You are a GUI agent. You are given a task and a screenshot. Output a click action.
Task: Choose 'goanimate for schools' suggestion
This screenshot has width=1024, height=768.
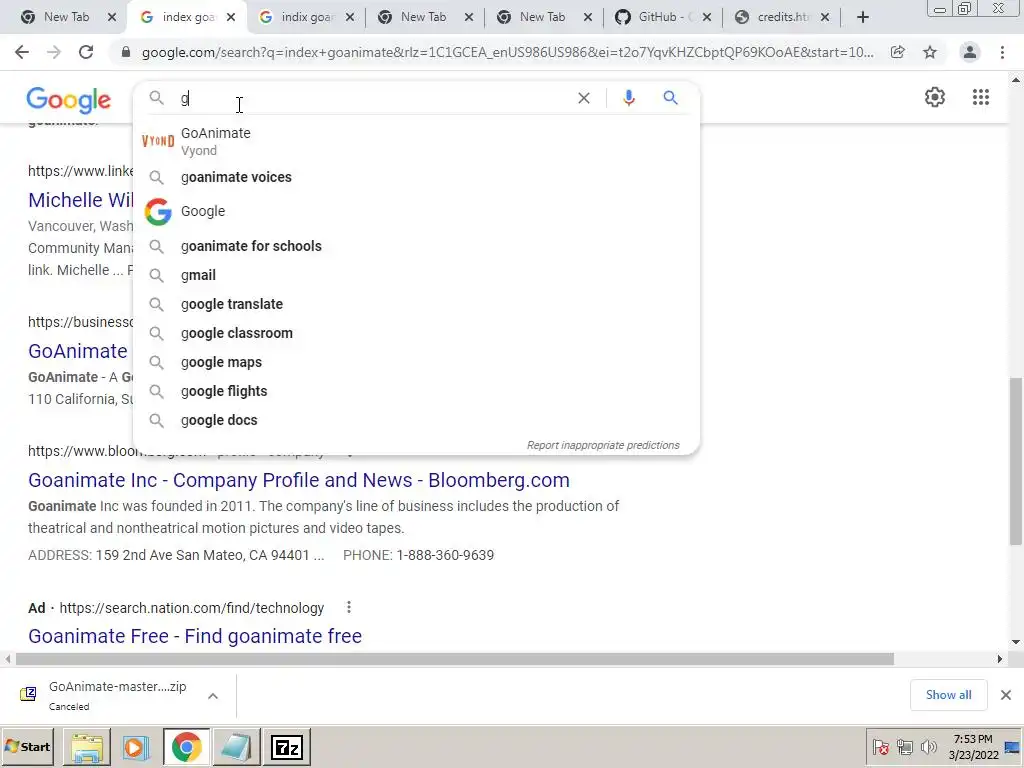coord(417,246)
